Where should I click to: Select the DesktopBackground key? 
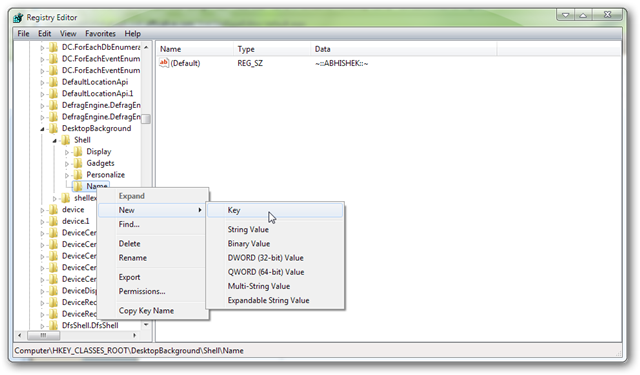pos(96,129)
